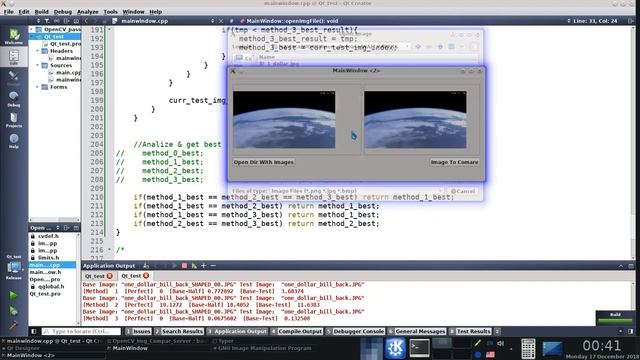Screen dimensions: 640x360
Task: Open the Build menu
Action: (x=41, y=12)
